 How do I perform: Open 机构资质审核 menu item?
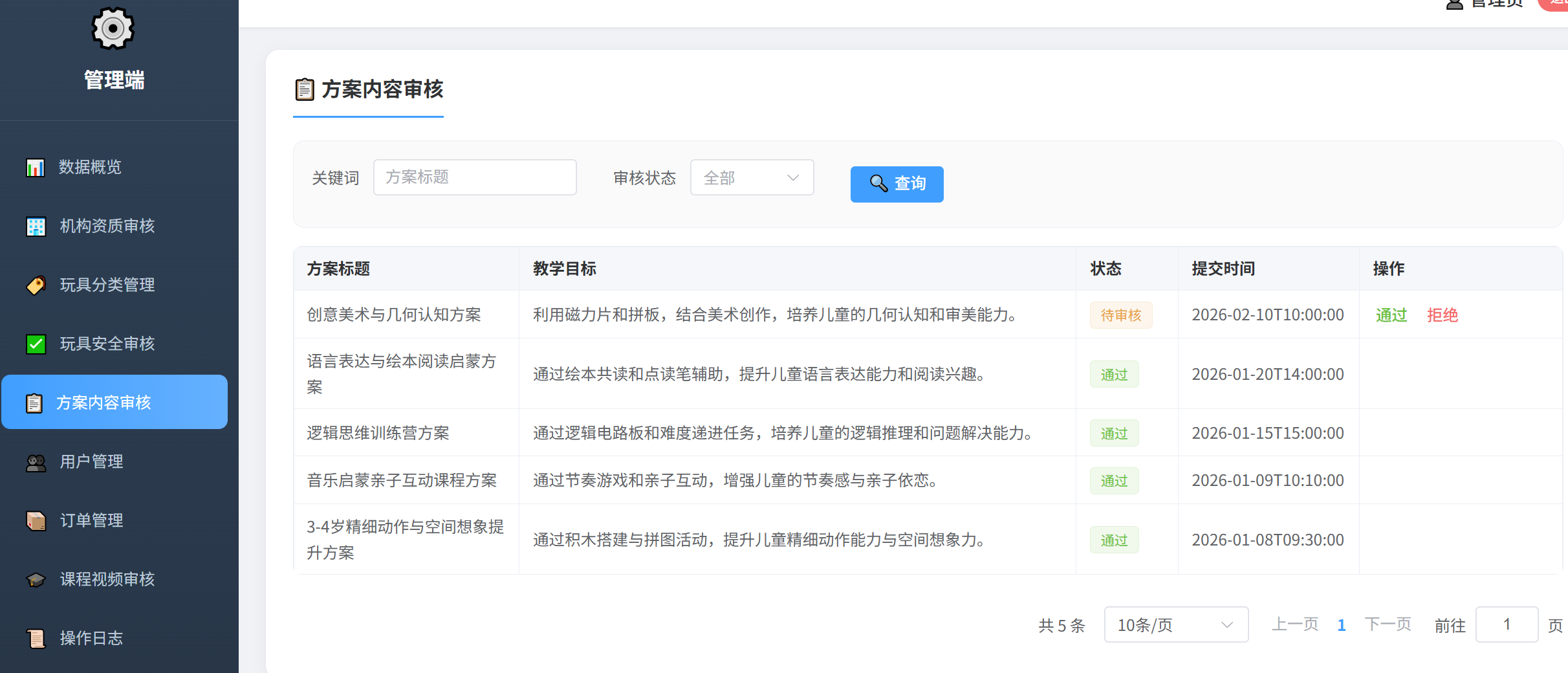(114, 226)
